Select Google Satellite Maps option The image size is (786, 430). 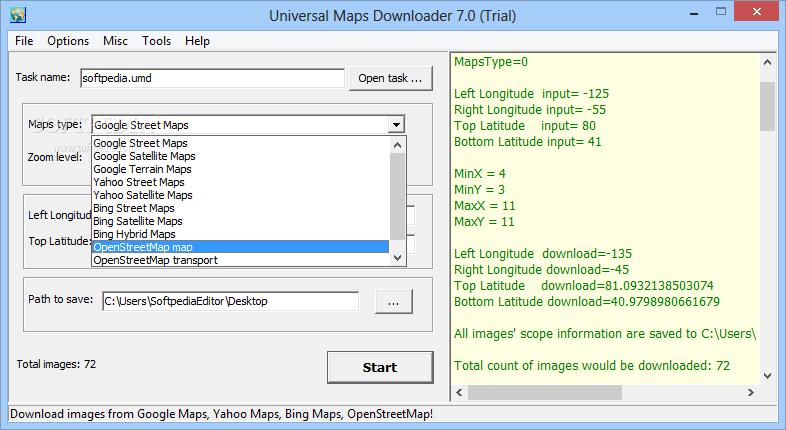(240, 156)
